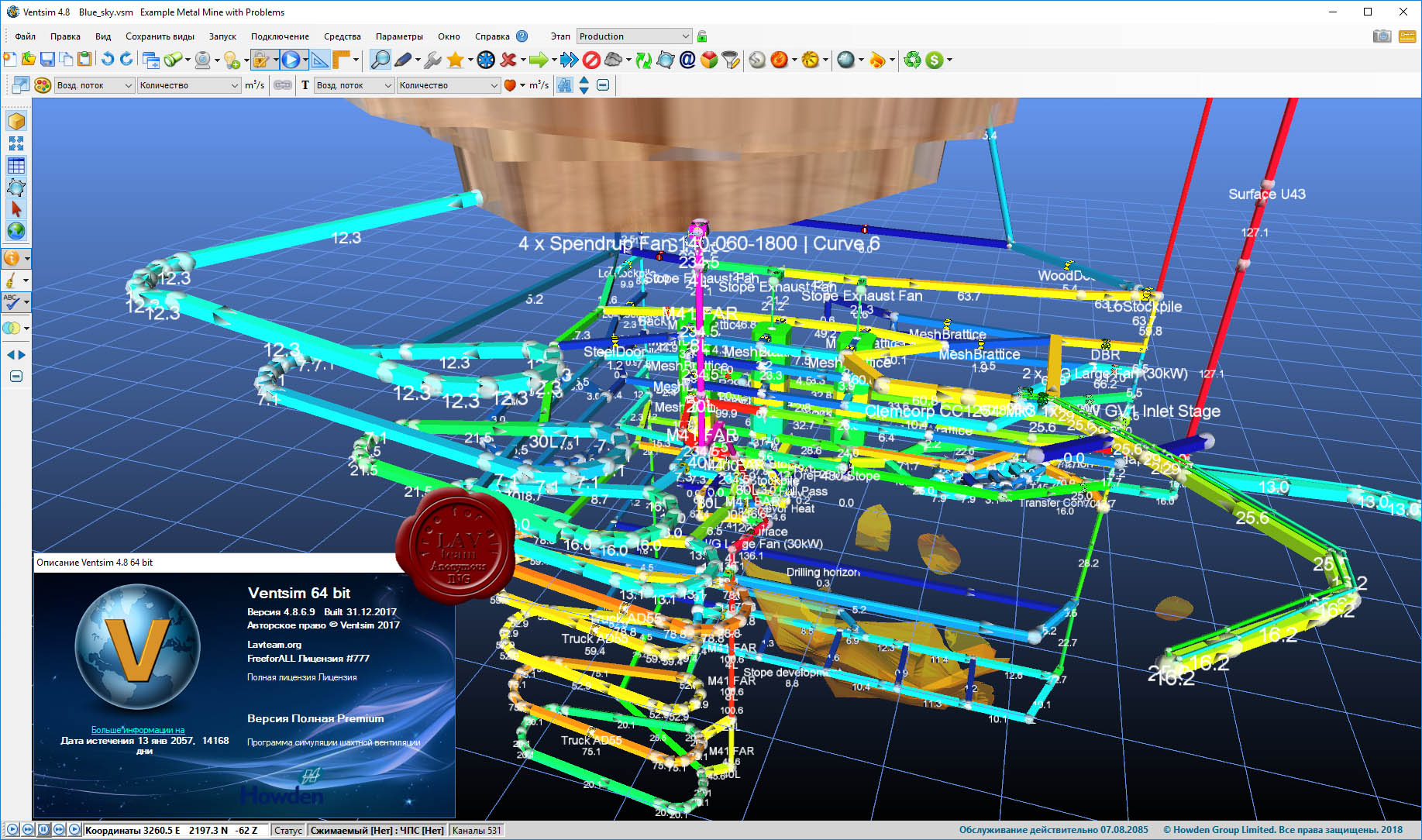Toggle the chain link icon

(283, 85)
